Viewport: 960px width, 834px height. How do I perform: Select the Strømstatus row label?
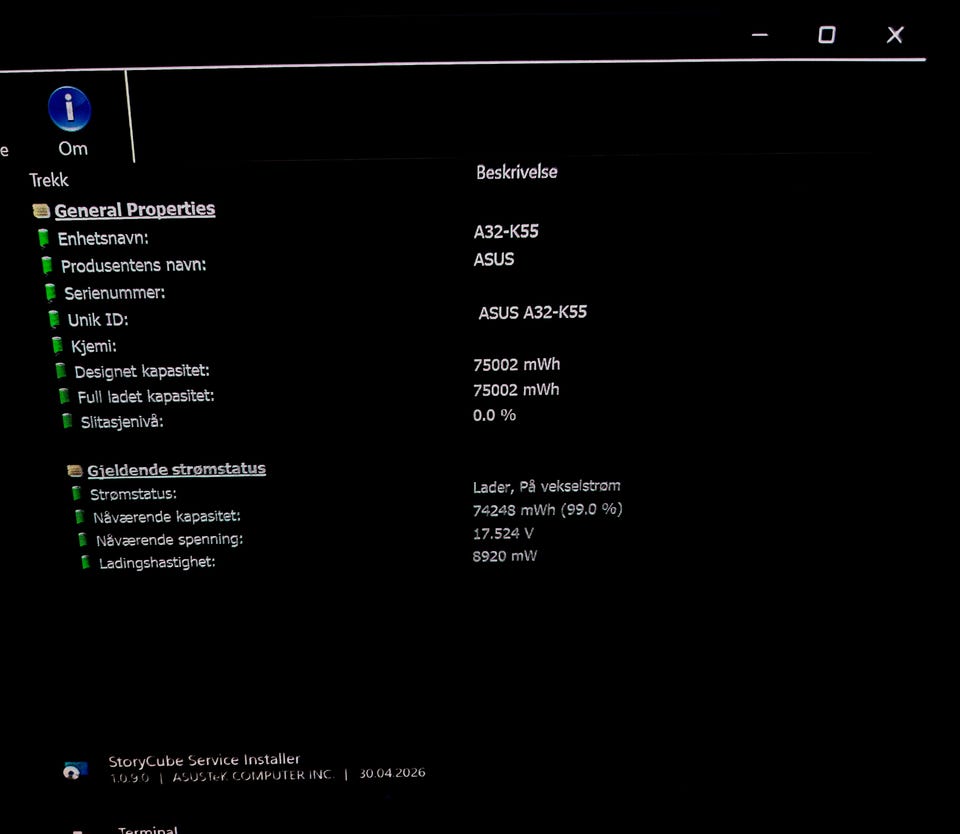tap(133, 494)
